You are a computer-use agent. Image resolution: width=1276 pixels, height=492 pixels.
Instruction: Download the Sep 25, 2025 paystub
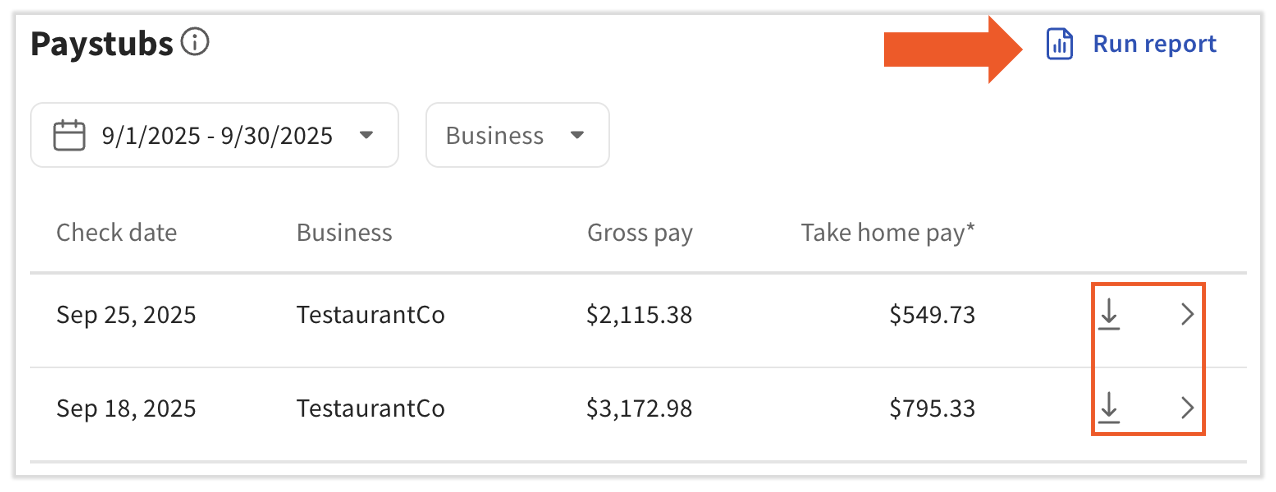(x=1109, y=315)
